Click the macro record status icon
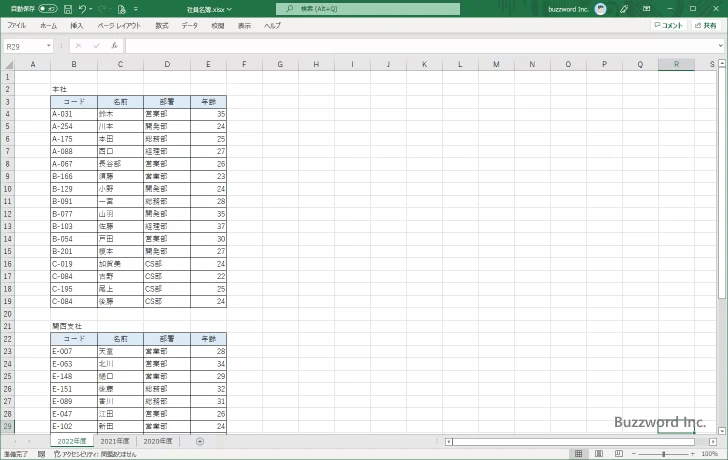Viewport: 728px width, 460px height. tap(41, 454)
